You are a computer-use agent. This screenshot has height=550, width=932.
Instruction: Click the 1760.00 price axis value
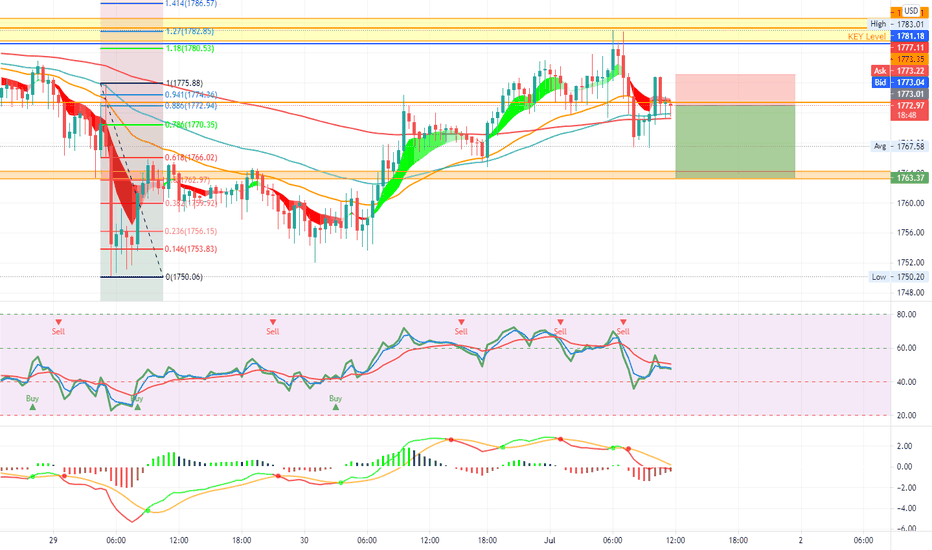pyautogui.click(x=911, y=203)
